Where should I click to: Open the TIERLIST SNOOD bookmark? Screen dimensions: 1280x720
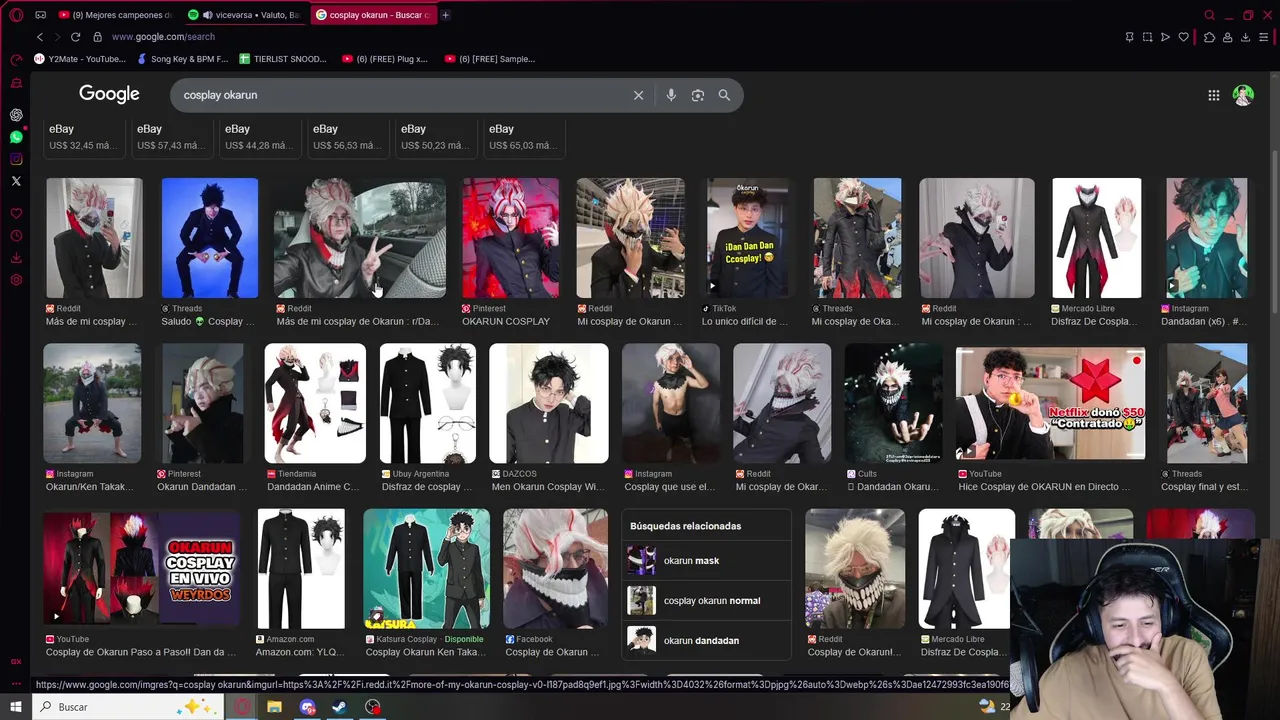(x=283, y=59)
